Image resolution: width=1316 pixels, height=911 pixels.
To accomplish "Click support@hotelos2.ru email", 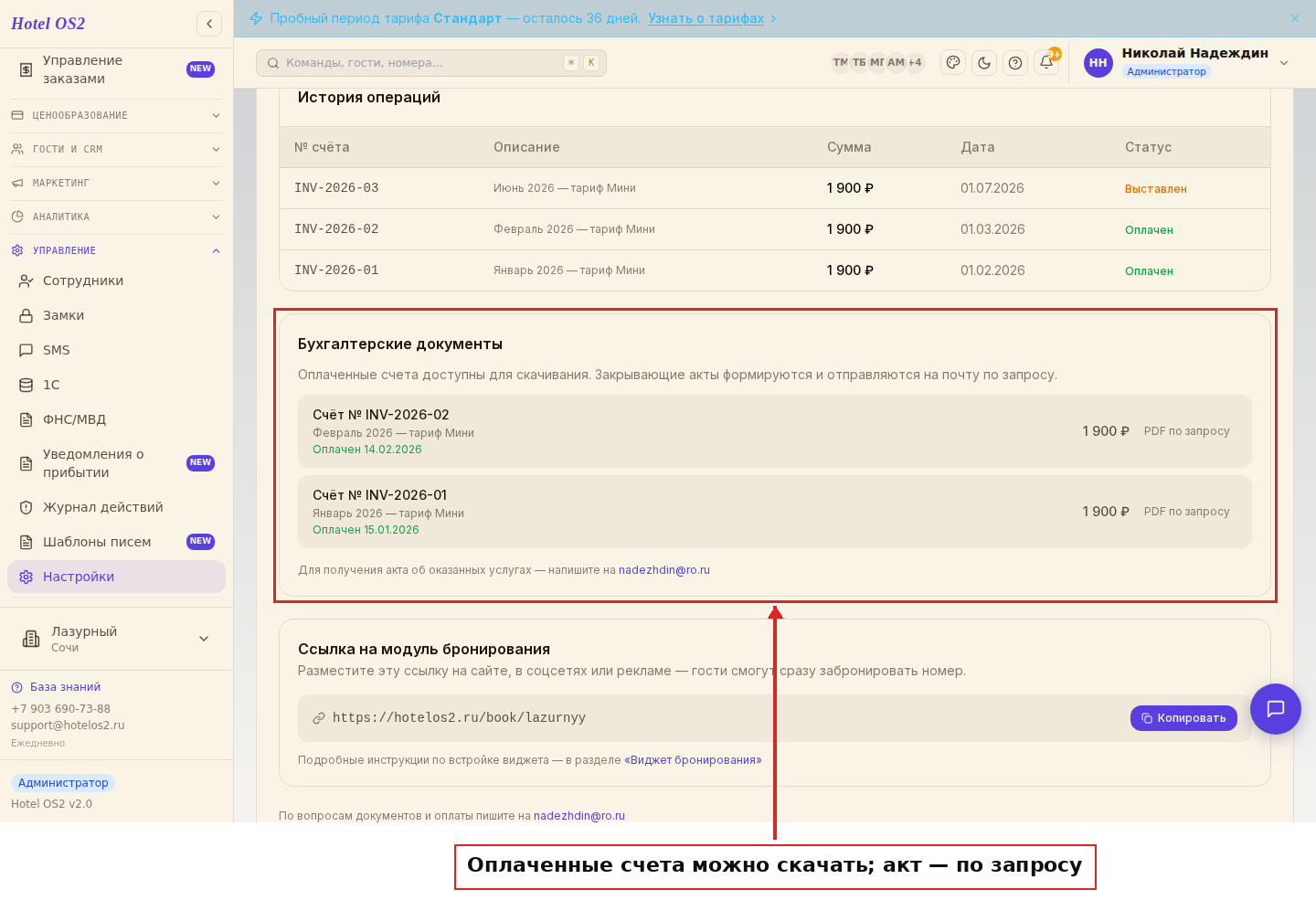I will pyautogui.click(x=68, y=726).
